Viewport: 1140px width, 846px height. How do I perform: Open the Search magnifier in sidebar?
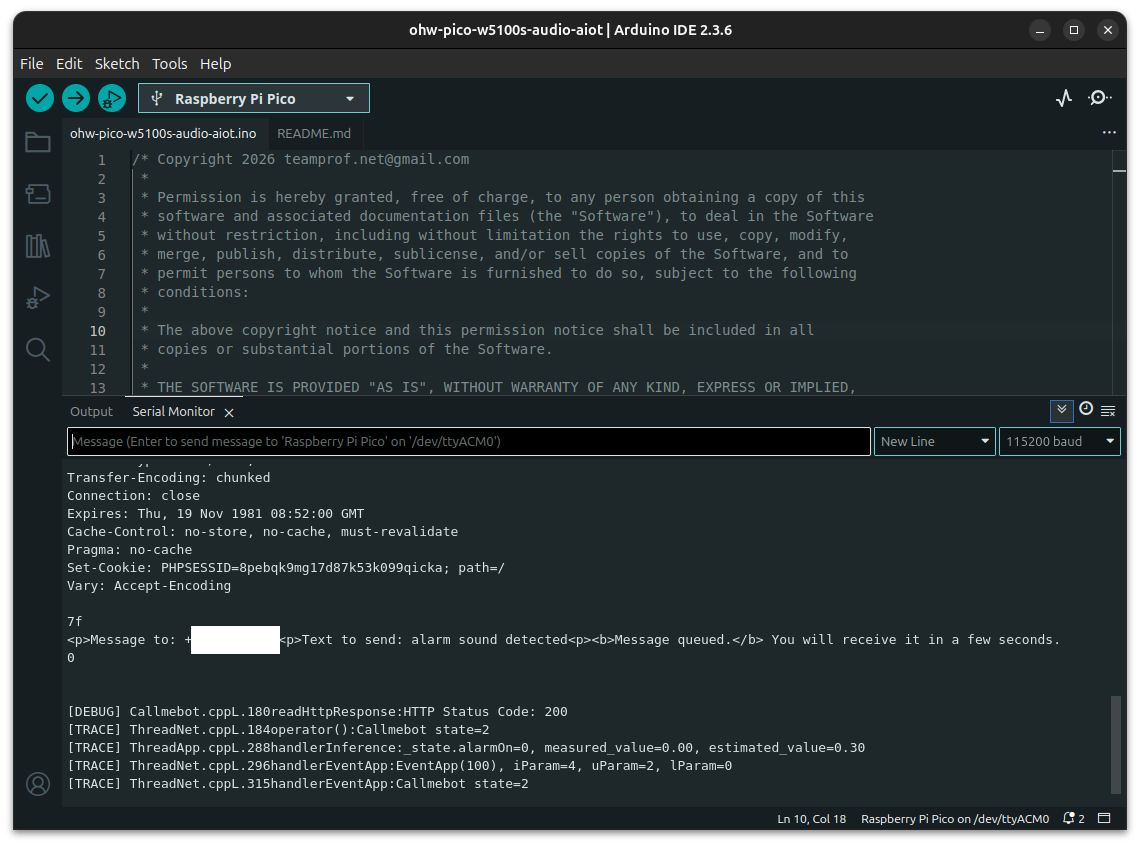(x=38, y=349)
